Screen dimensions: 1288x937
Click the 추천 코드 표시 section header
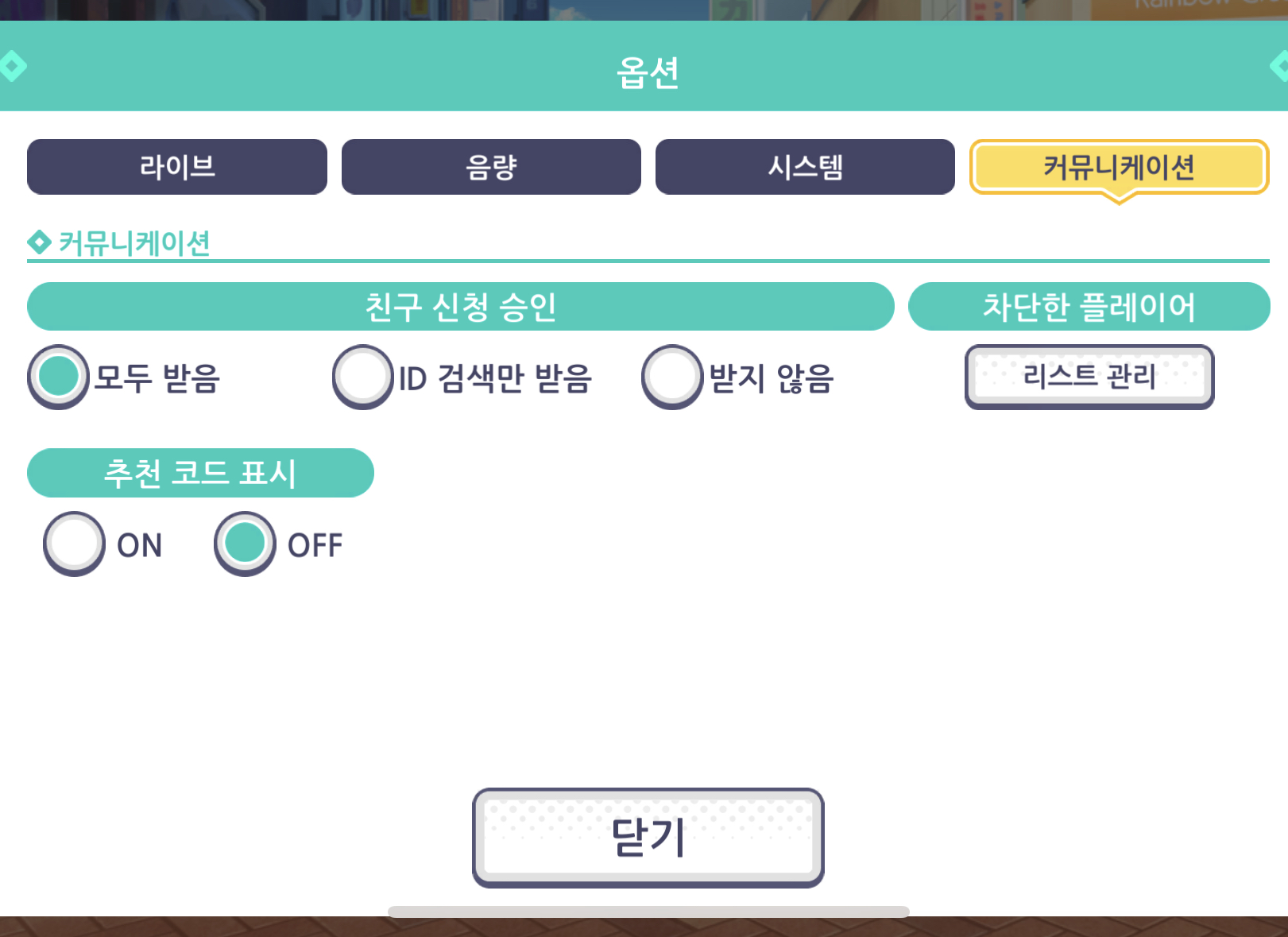200,473
